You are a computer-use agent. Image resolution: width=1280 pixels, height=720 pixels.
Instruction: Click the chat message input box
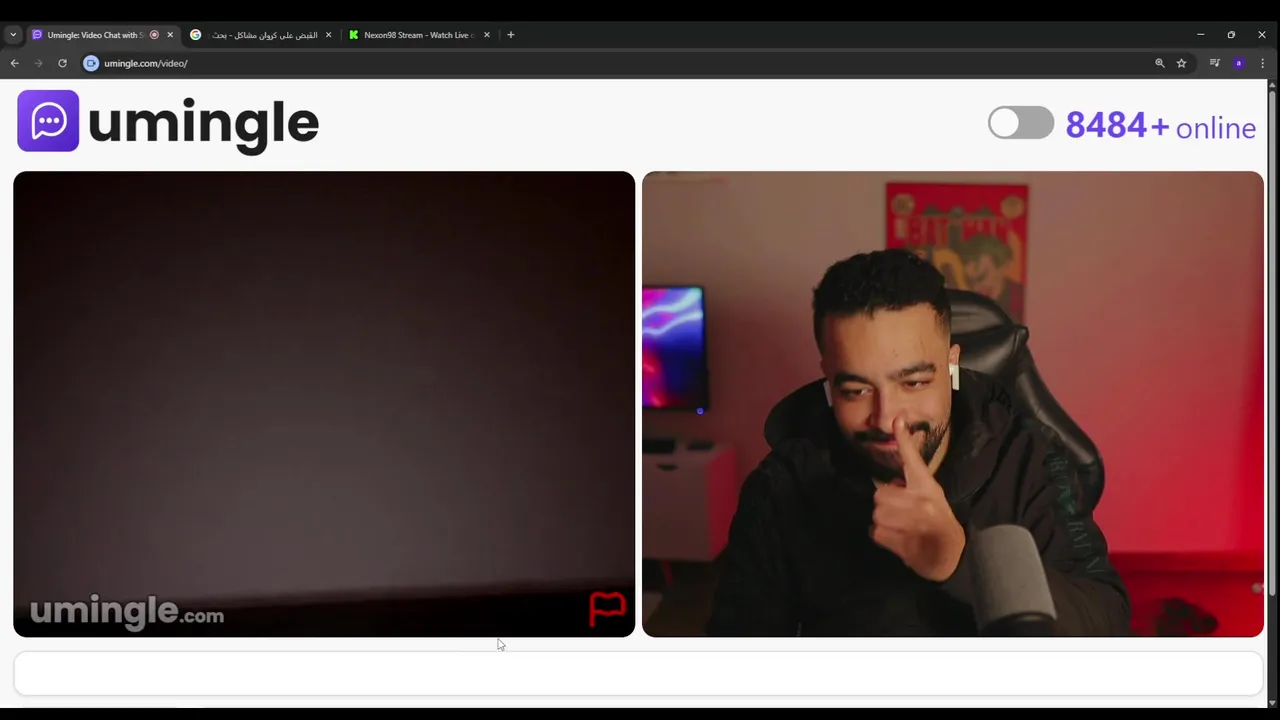tap(638, 673)
